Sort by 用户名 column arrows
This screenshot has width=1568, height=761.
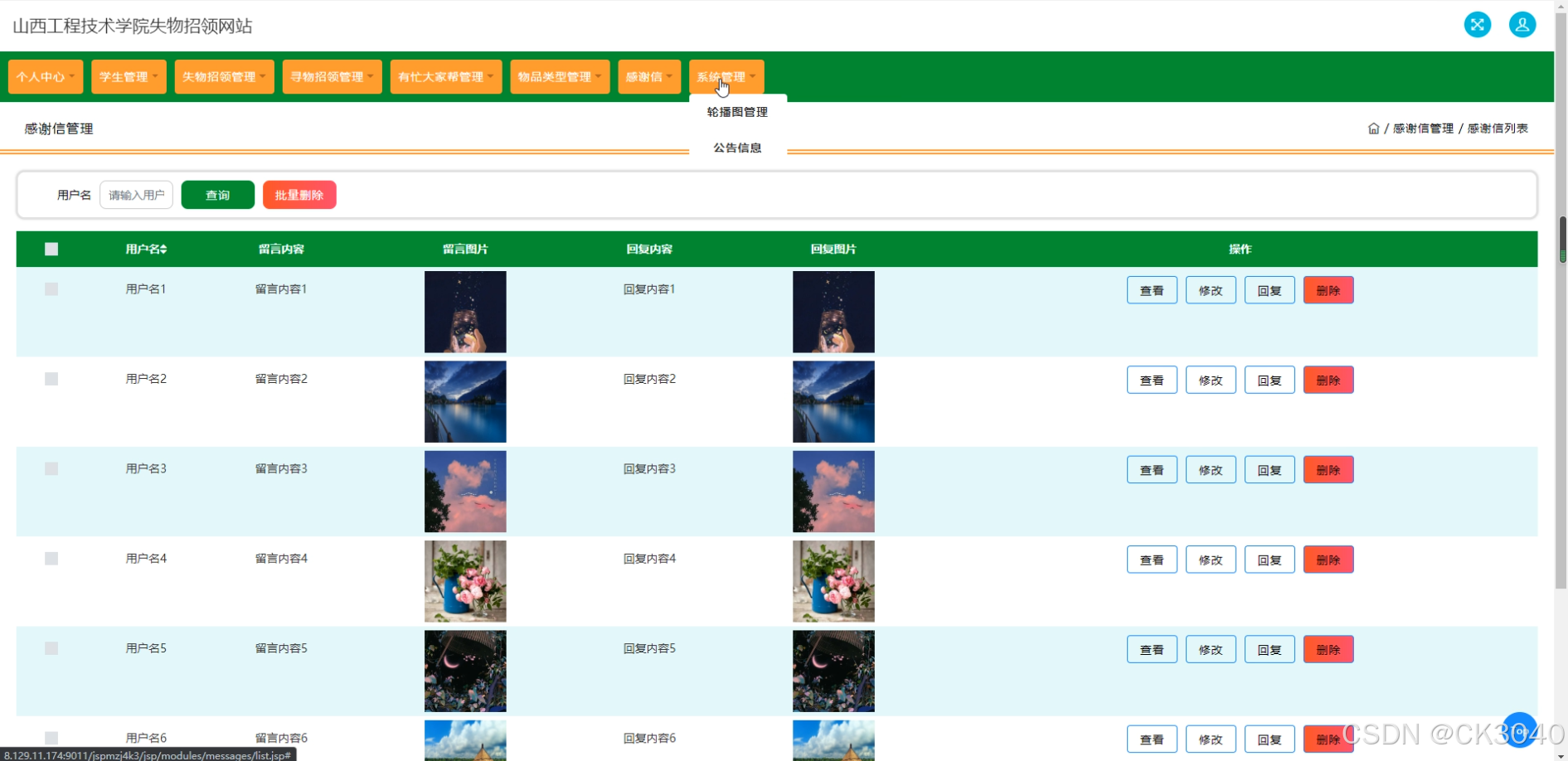coord(163,250)
